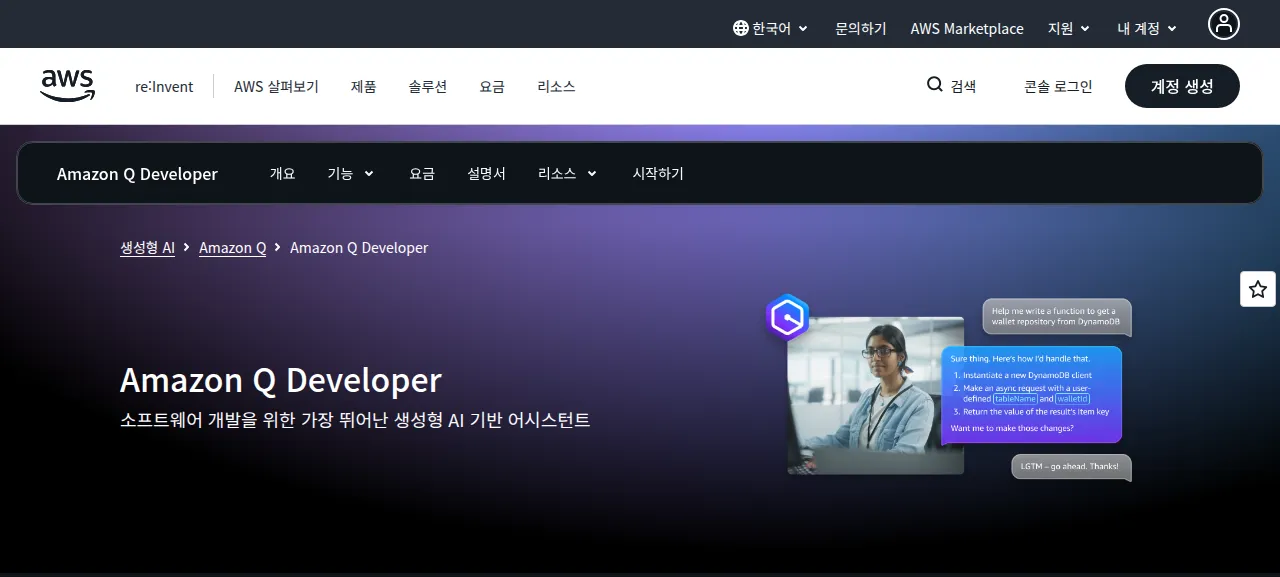Open the re:Invent link

pyautogui.click(x=164, y=87)
